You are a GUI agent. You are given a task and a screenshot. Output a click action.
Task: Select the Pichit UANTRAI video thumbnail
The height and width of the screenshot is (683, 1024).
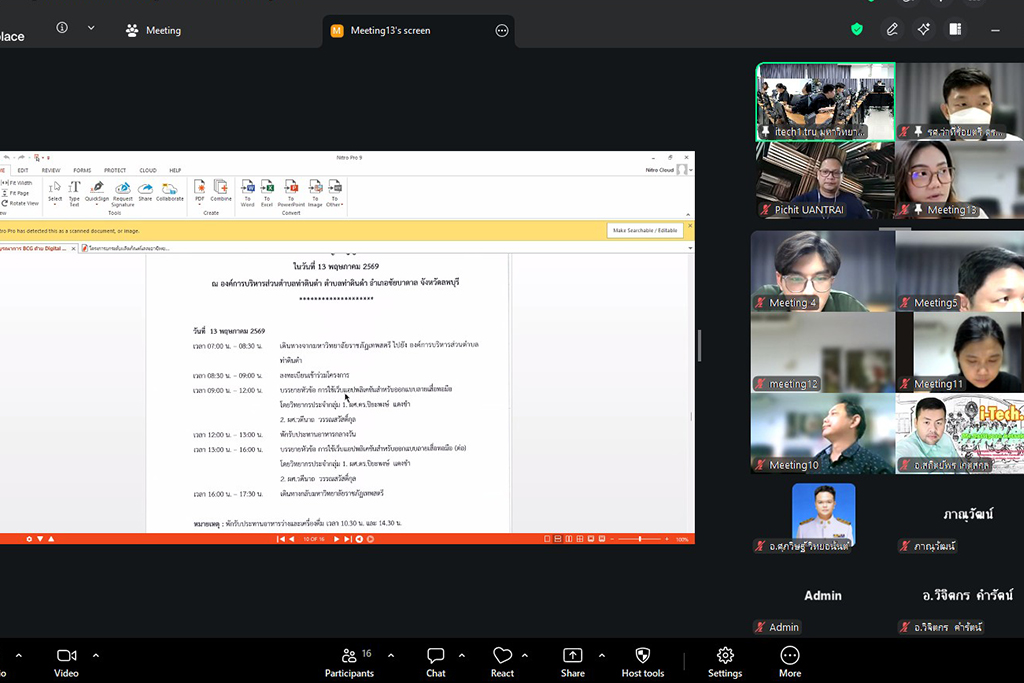824,180
